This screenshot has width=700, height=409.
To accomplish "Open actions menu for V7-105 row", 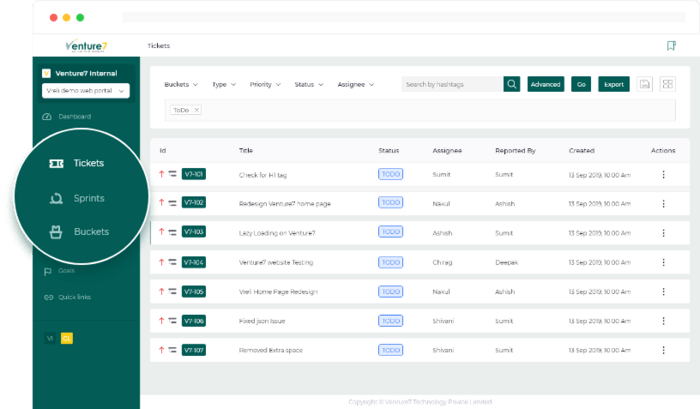I will [x=663, y=292].
